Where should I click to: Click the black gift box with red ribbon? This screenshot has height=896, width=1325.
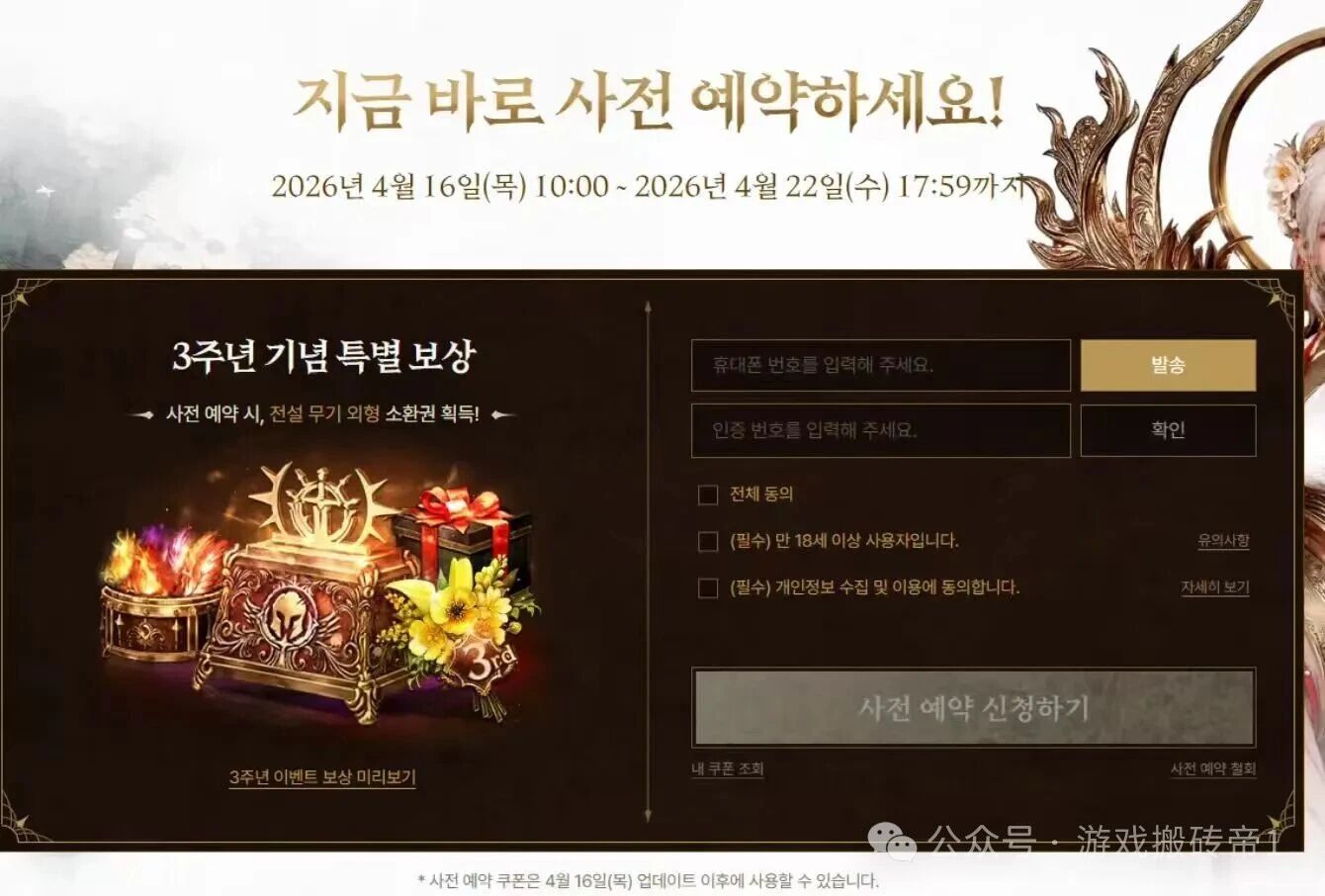tap(463, 537)
